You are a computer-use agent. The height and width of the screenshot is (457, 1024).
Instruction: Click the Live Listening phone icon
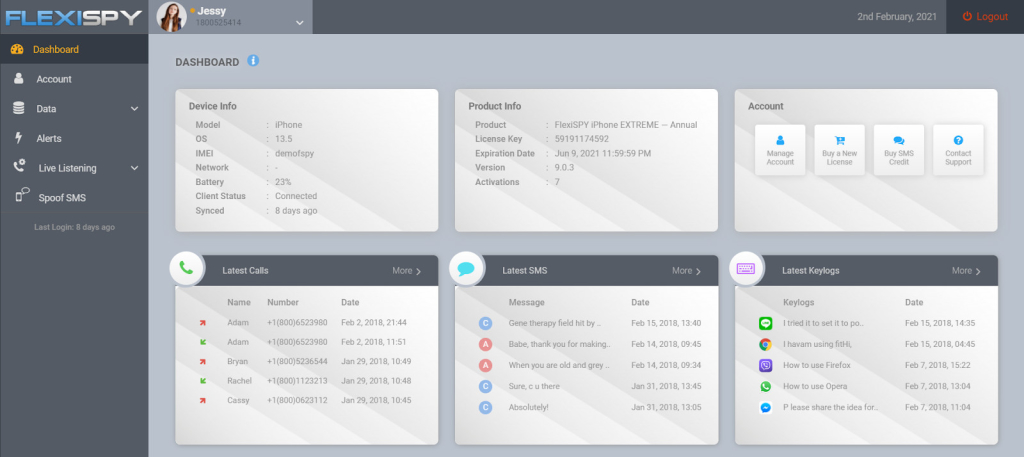click(20, 166)
